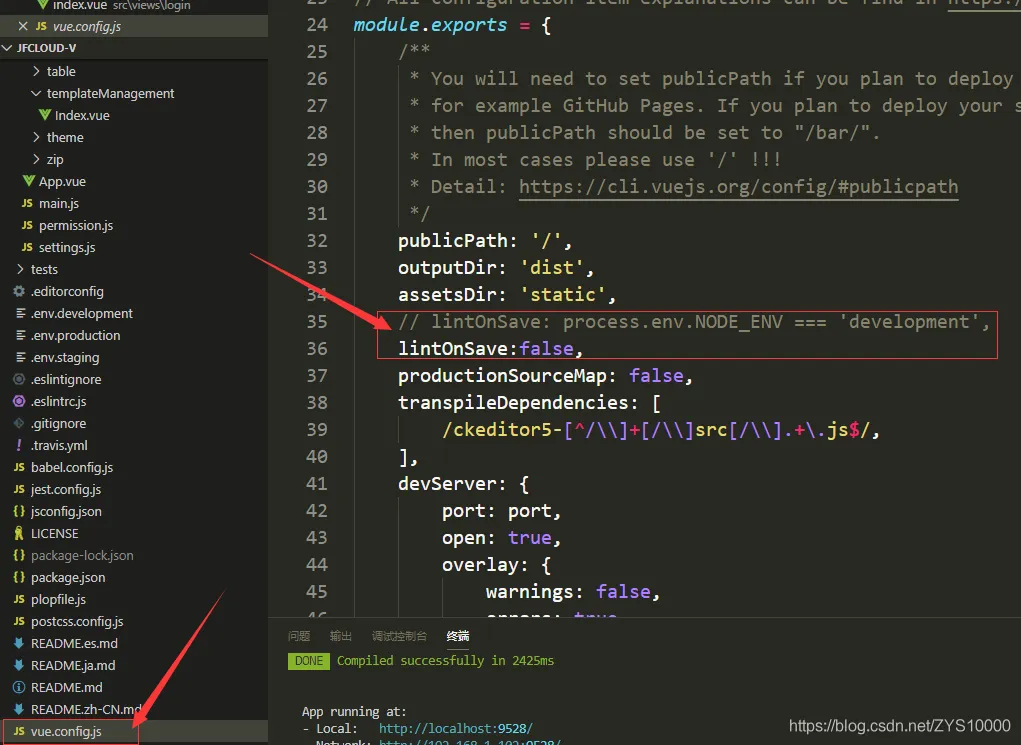Image resolution: width=1021 pixels, height=745 pixels.
Task: Click the license icon of LICENSE
Action: coord(19,533)
